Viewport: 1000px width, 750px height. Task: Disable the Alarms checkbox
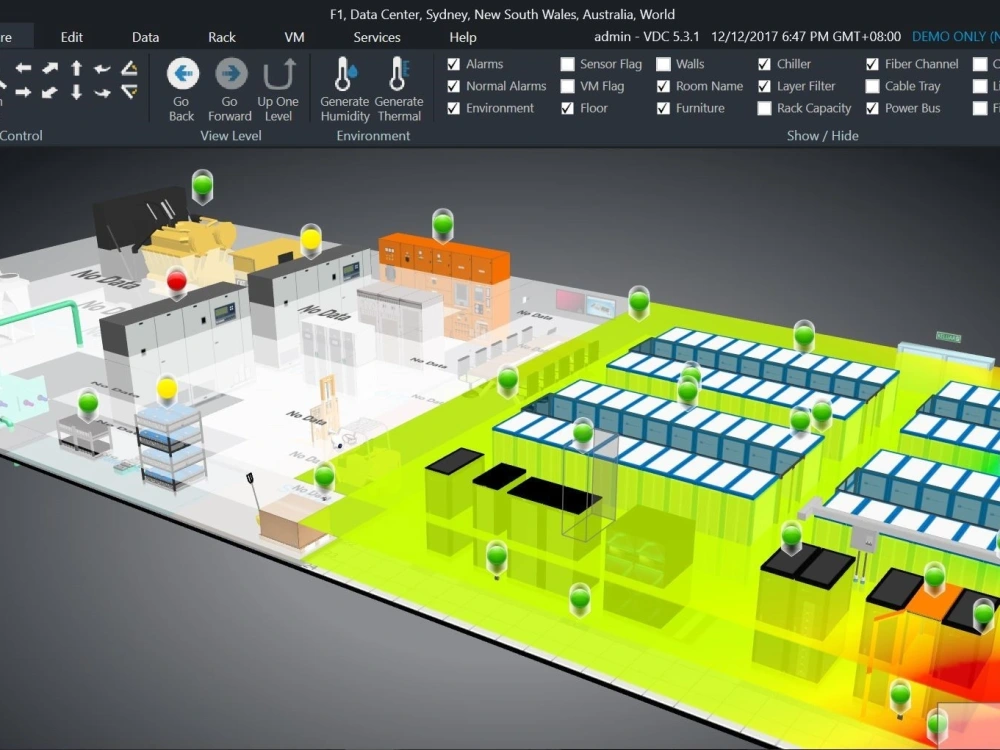[x=453, y=63]
